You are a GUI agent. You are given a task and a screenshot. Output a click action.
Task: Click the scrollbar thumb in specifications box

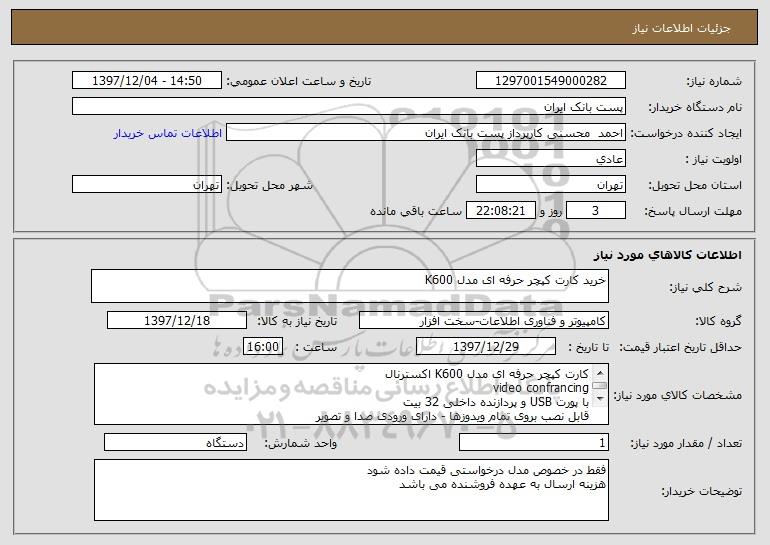pyautogui.click(x=600, y=386)
